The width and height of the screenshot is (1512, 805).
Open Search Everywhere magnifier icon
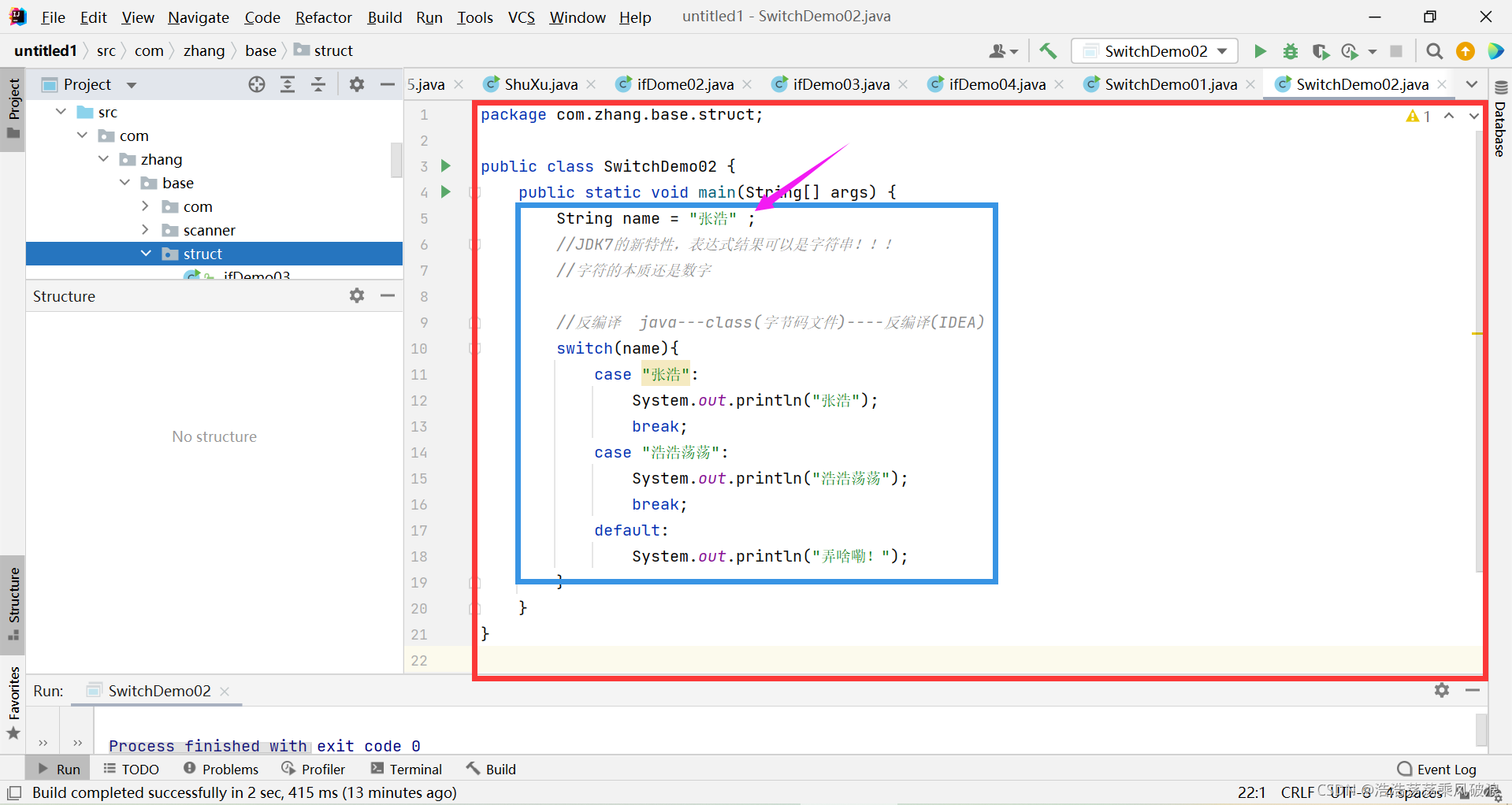tap(1435, 51)
